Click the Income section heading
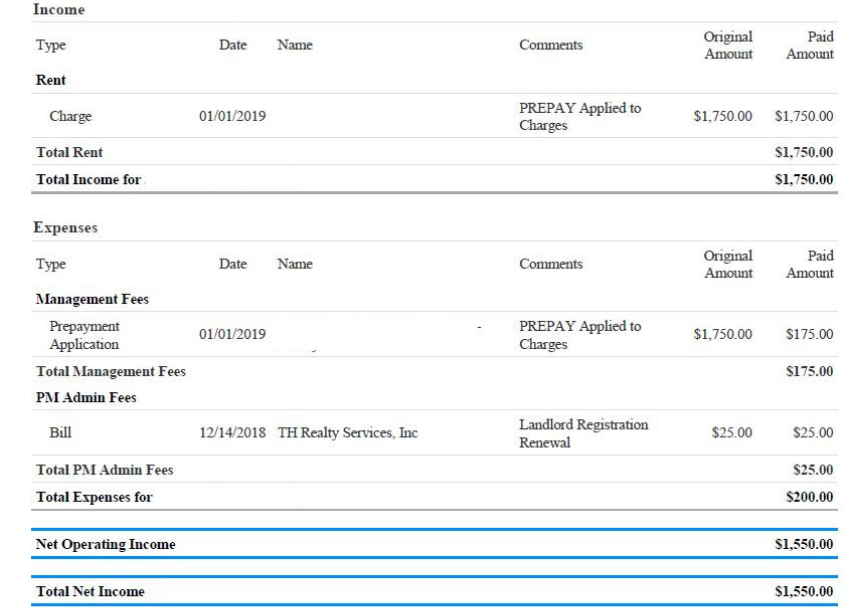Screen dimensions: 860x615 pos(60,9)
